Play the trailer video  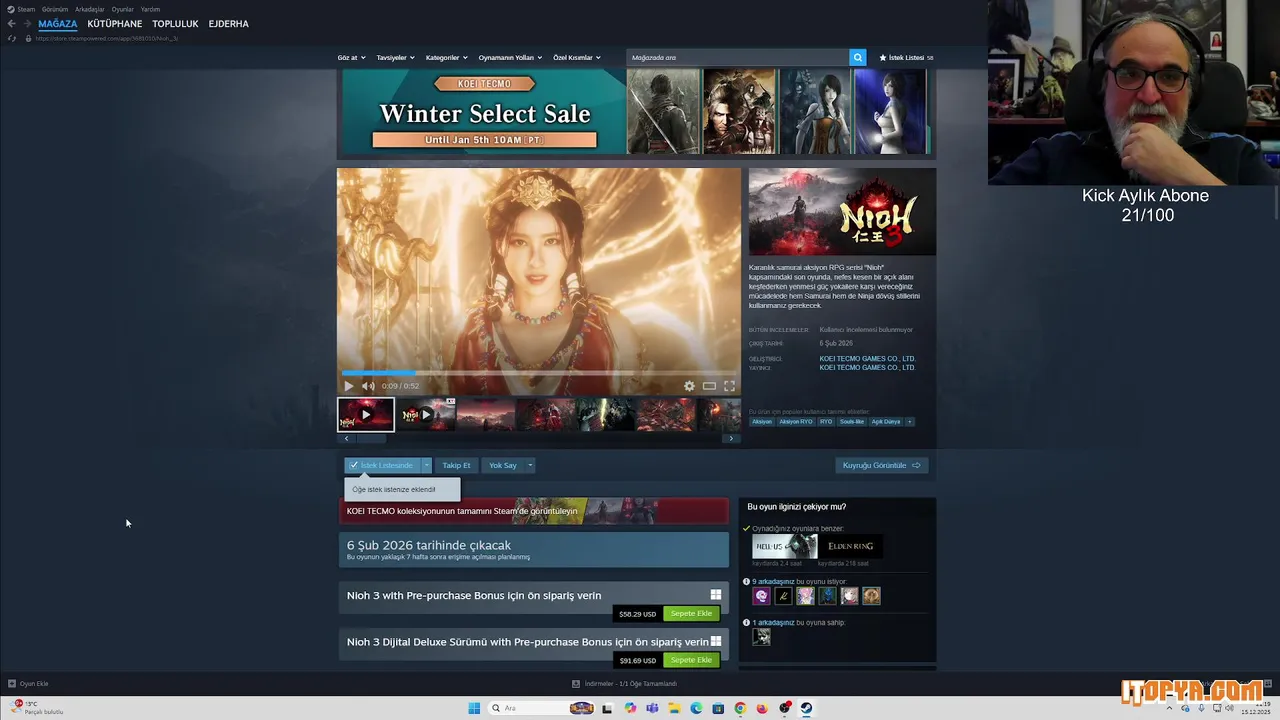[x=349, y=386]
